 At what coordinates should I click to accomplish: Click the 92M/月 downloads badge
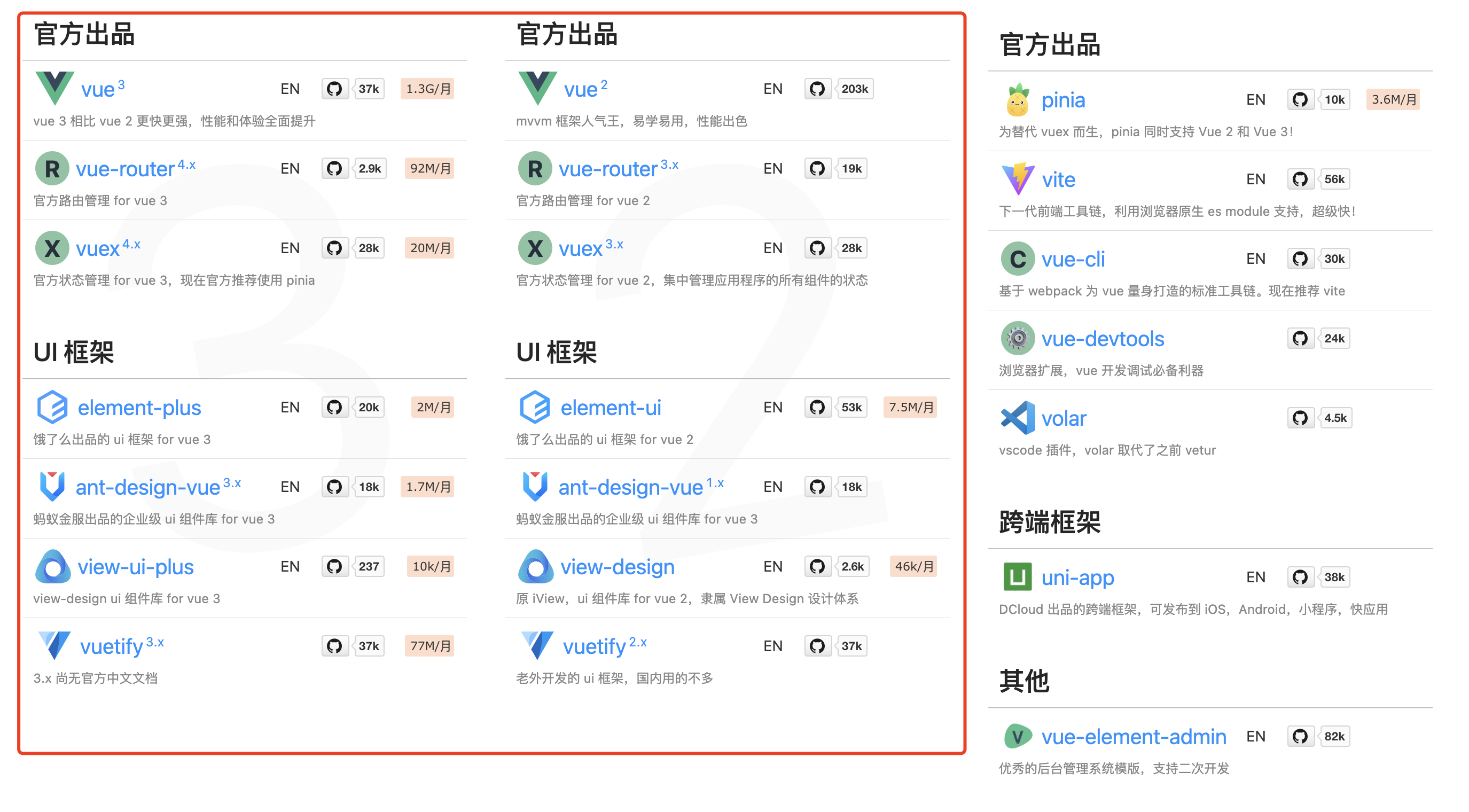(429, 168)
